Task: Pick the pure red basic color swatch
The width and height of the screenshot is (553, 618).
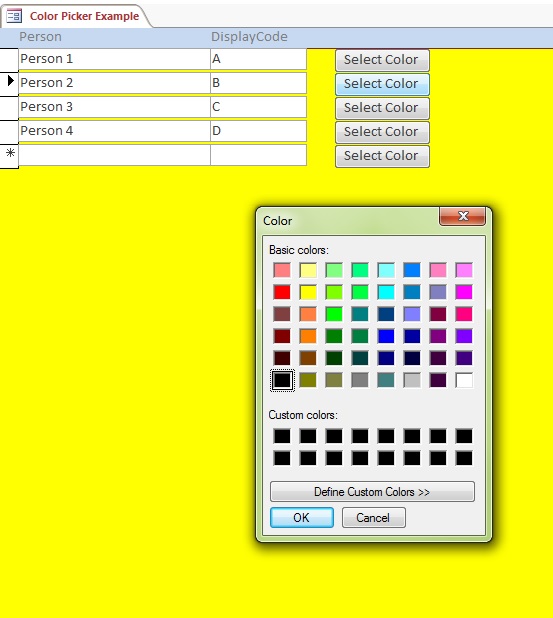Action: pos(282,292)
